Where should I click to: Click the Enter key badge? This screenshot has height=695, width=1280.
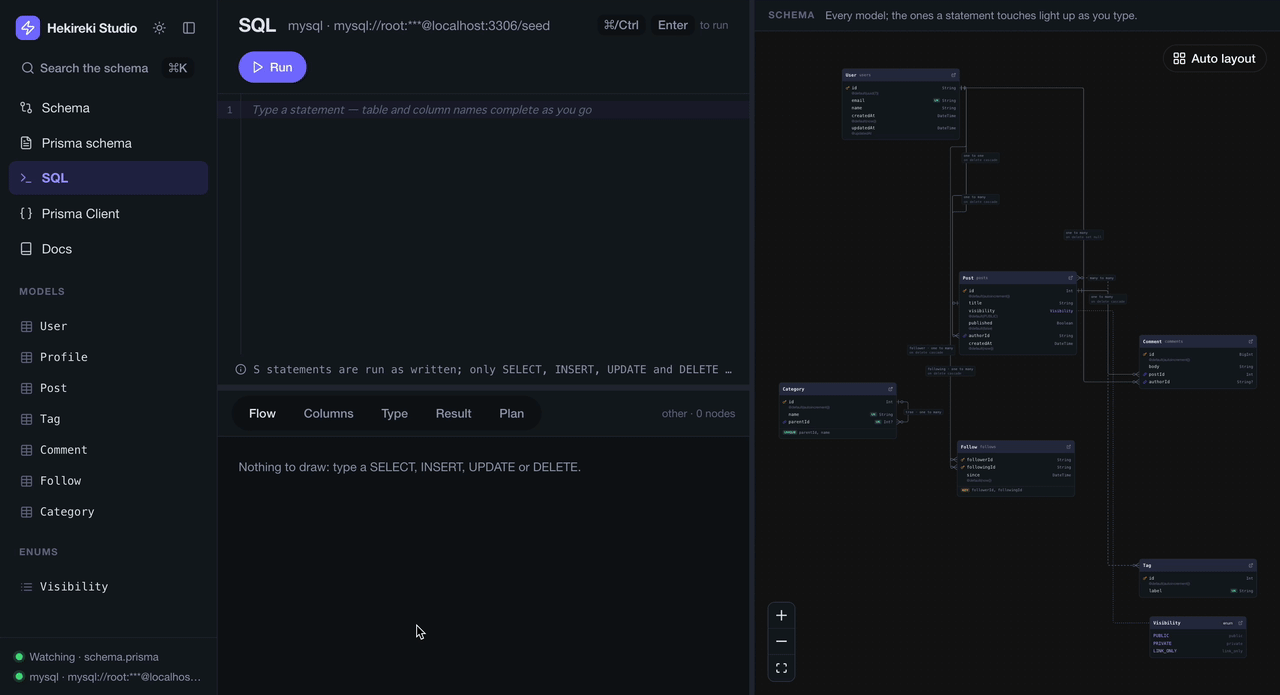(x=672, y=25)
